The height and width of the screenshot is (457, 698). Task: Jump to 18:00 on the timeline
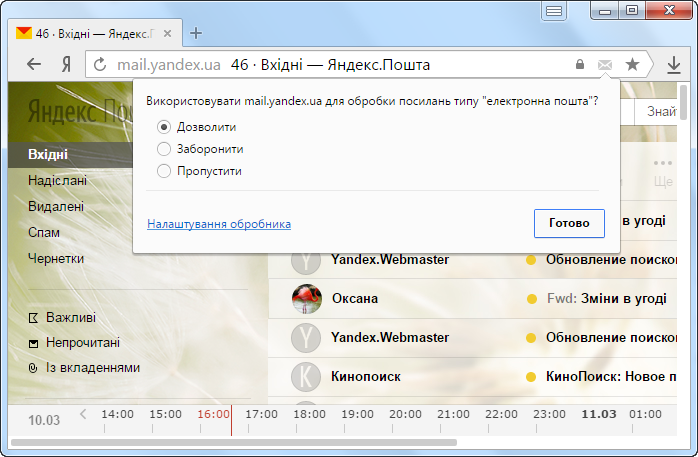[x=309, y=414]
